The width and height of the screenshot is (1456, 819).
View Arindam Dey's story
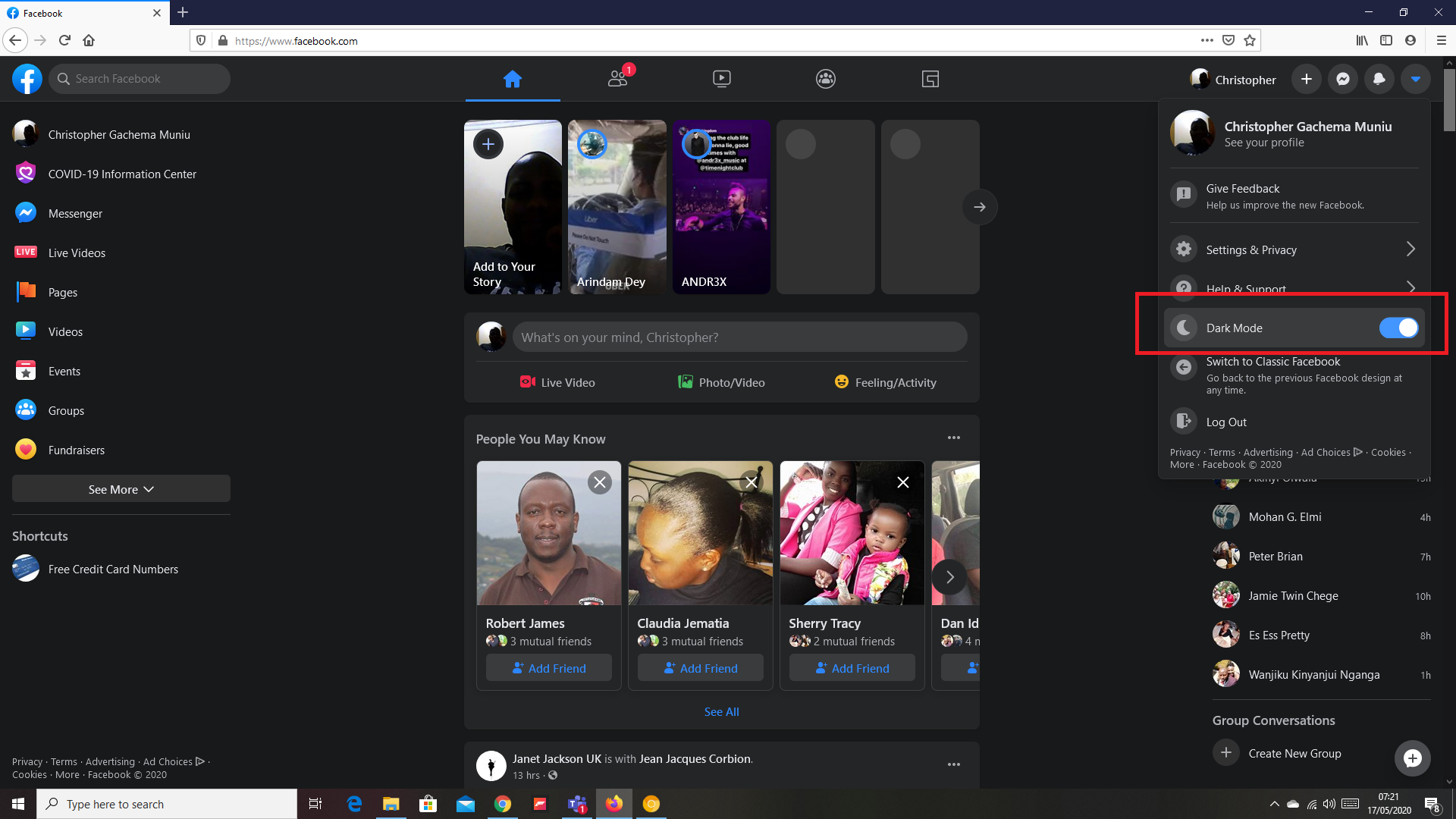point(617,207)
